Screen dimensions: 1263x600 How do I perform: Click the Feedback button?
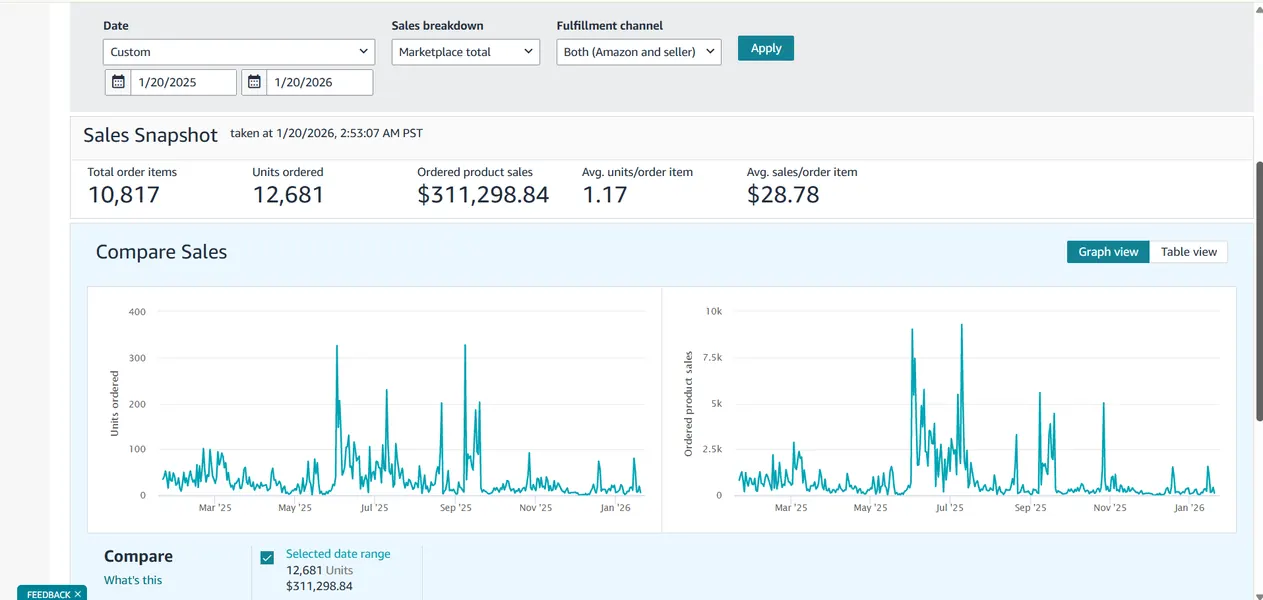48,594
